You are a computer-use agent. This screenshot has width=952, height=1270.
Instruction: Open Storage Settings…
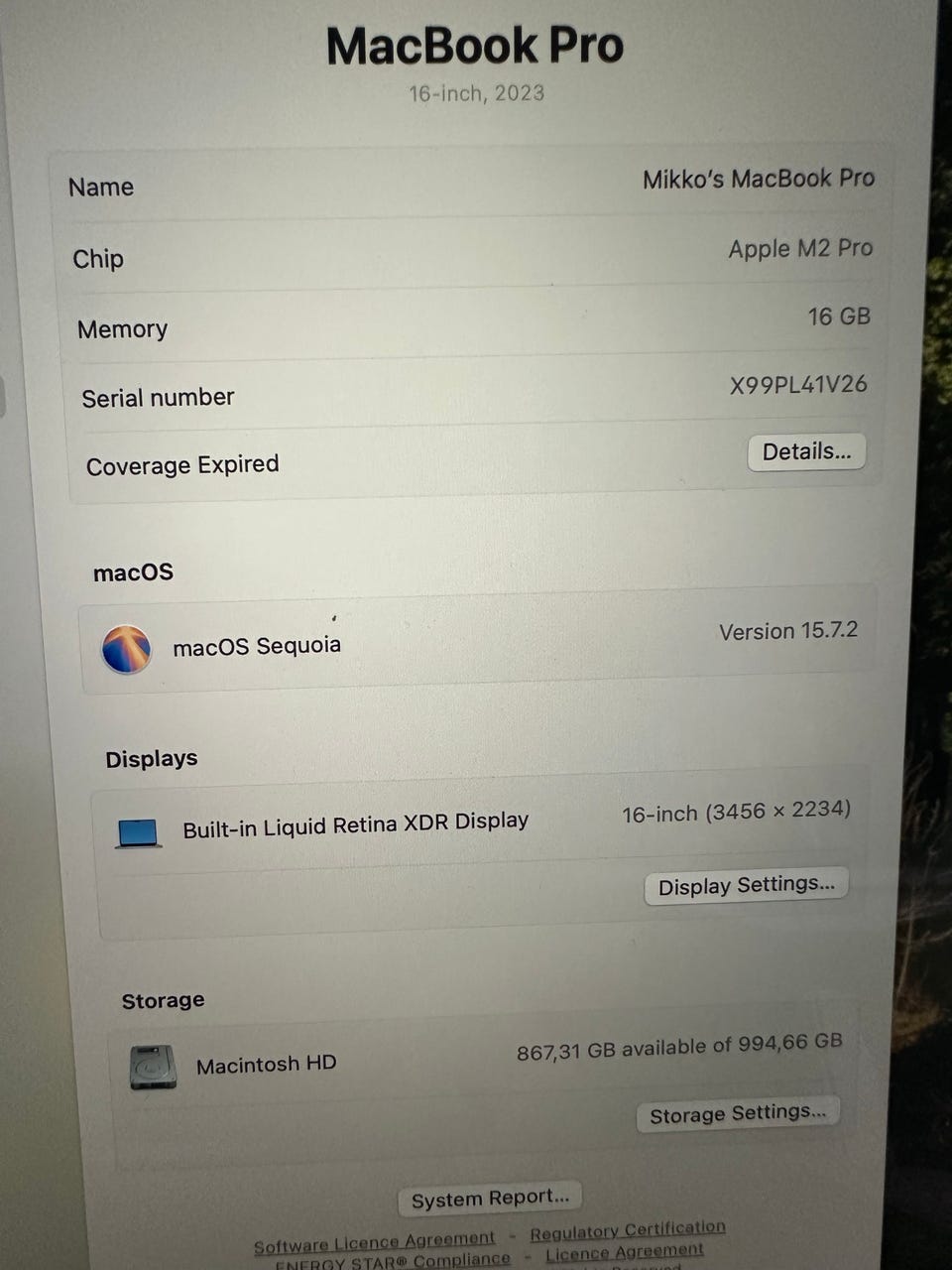tap(738, 1114)
